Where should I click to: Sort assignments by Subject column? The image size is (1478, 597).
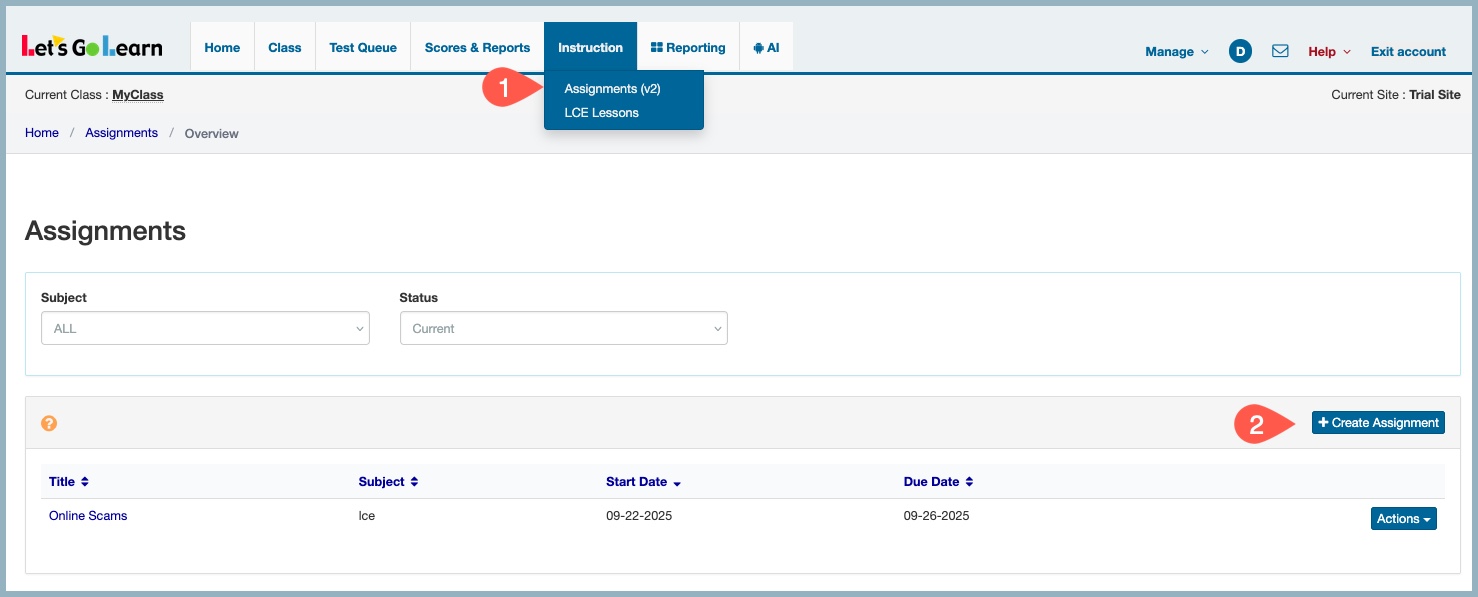(x=388, y=482)
